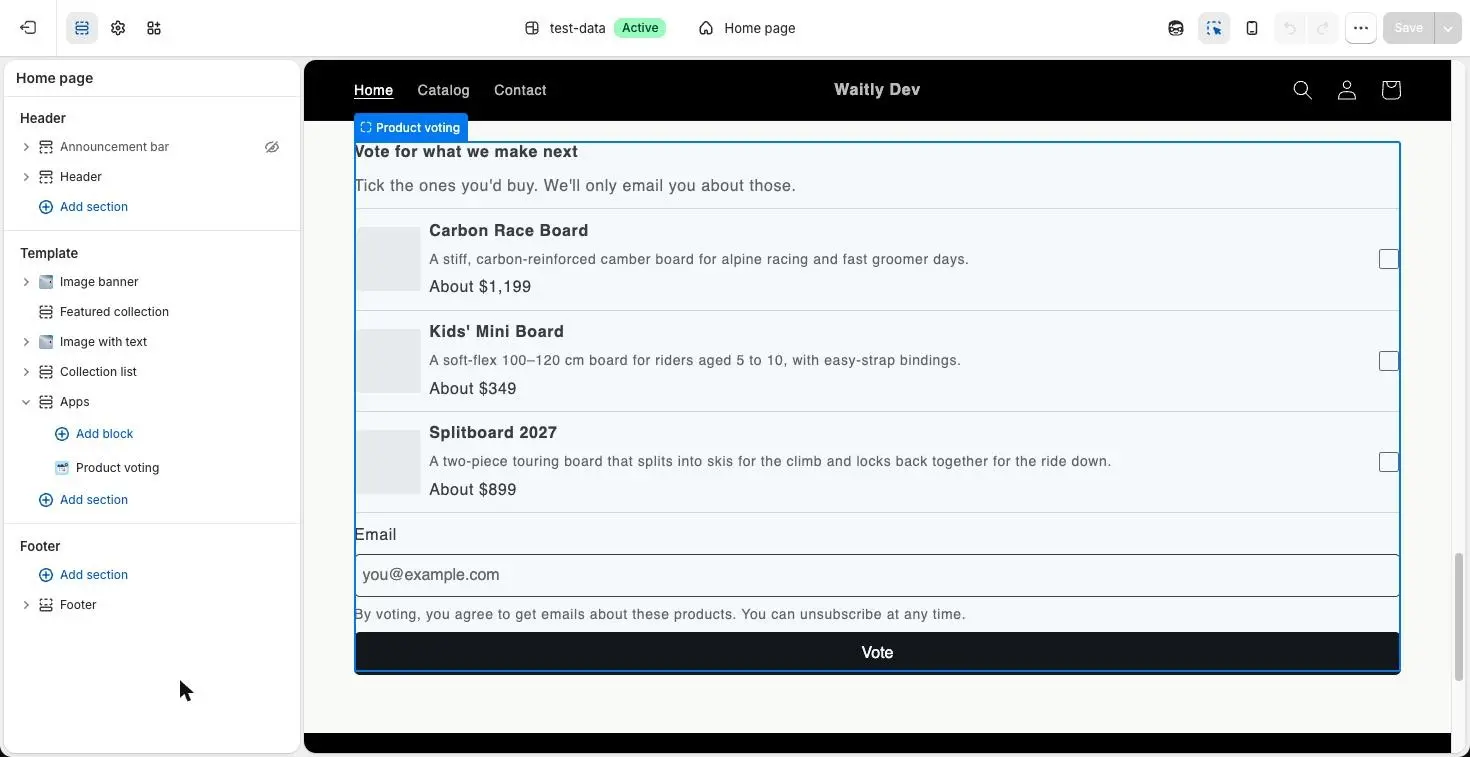Open Catalog in storefront navigation
Image resolution: width=1470 pixels, height=757 pixels.
[x=443, y=90]
